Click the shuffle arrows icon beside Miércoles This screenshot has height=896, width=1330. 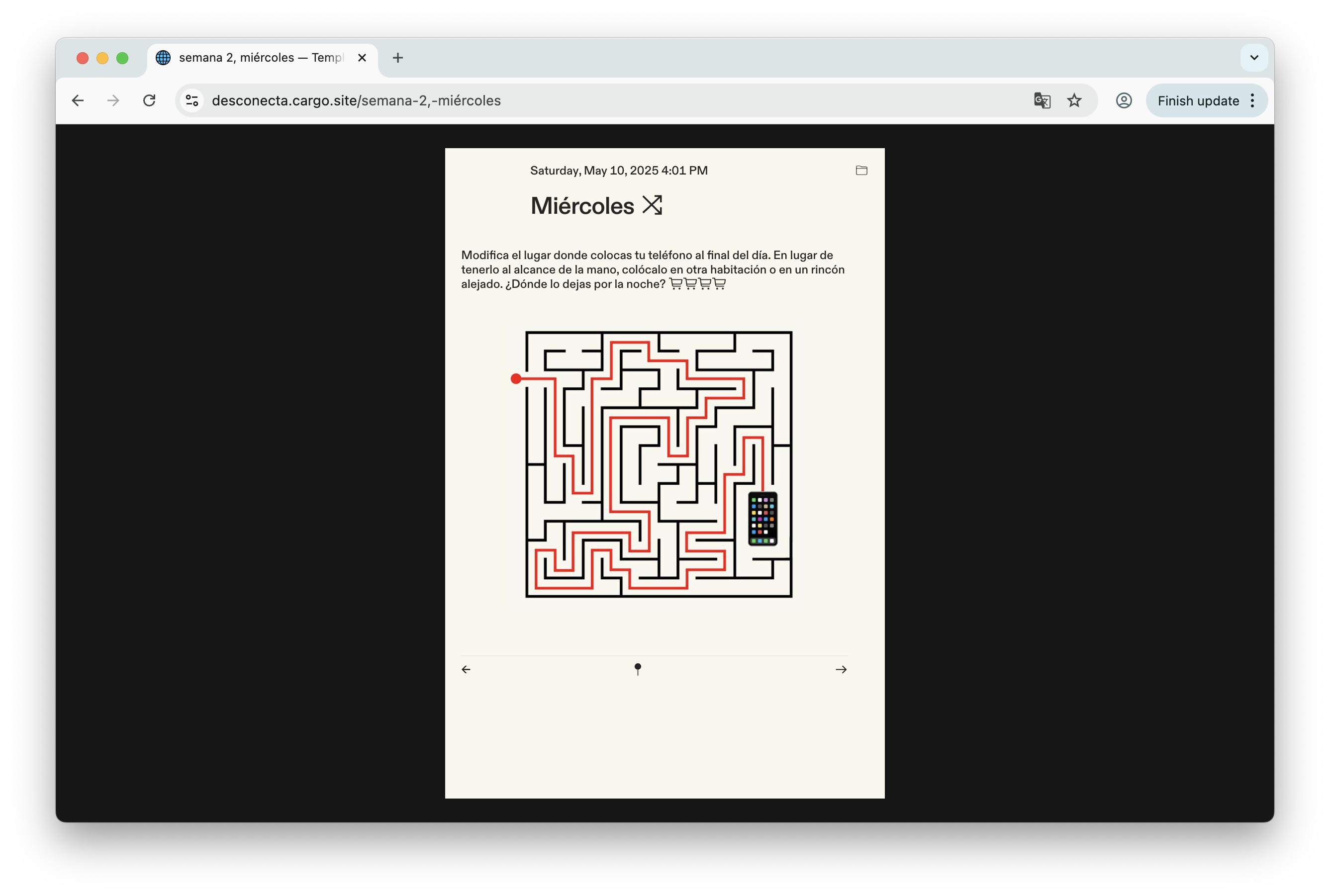coord(652,205)
